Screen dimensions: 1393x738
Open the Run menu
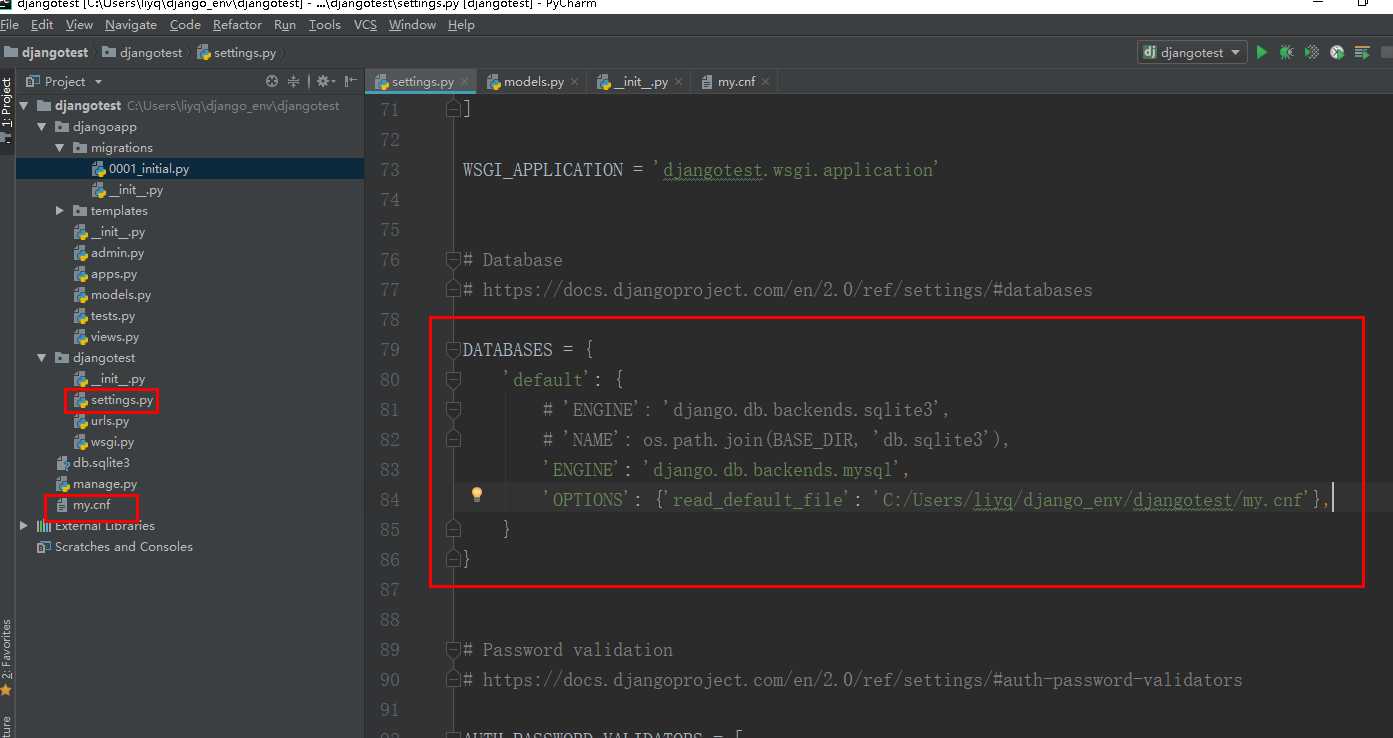click(x=285, y=24)
